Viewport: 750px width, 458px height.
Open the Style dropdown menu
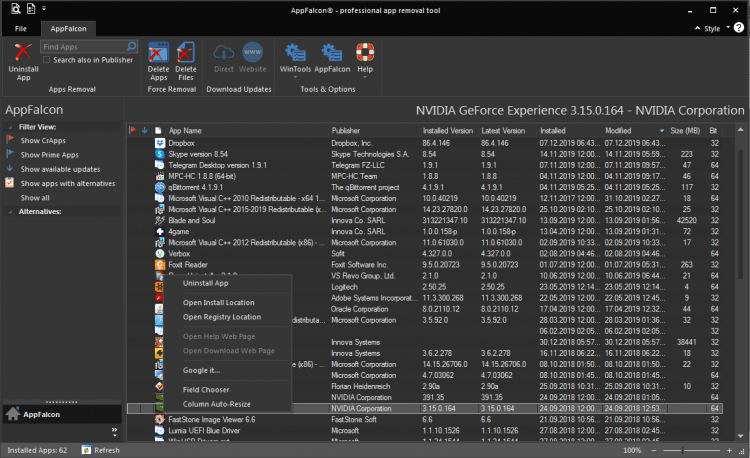pos(712,29)
